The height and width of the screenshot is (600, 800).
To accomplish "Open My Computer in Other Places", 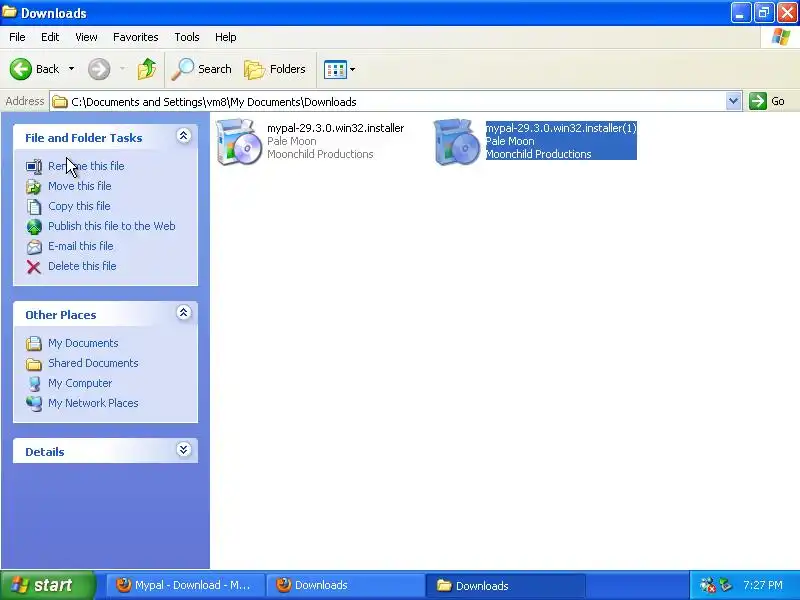I will [x=80, y=383].
